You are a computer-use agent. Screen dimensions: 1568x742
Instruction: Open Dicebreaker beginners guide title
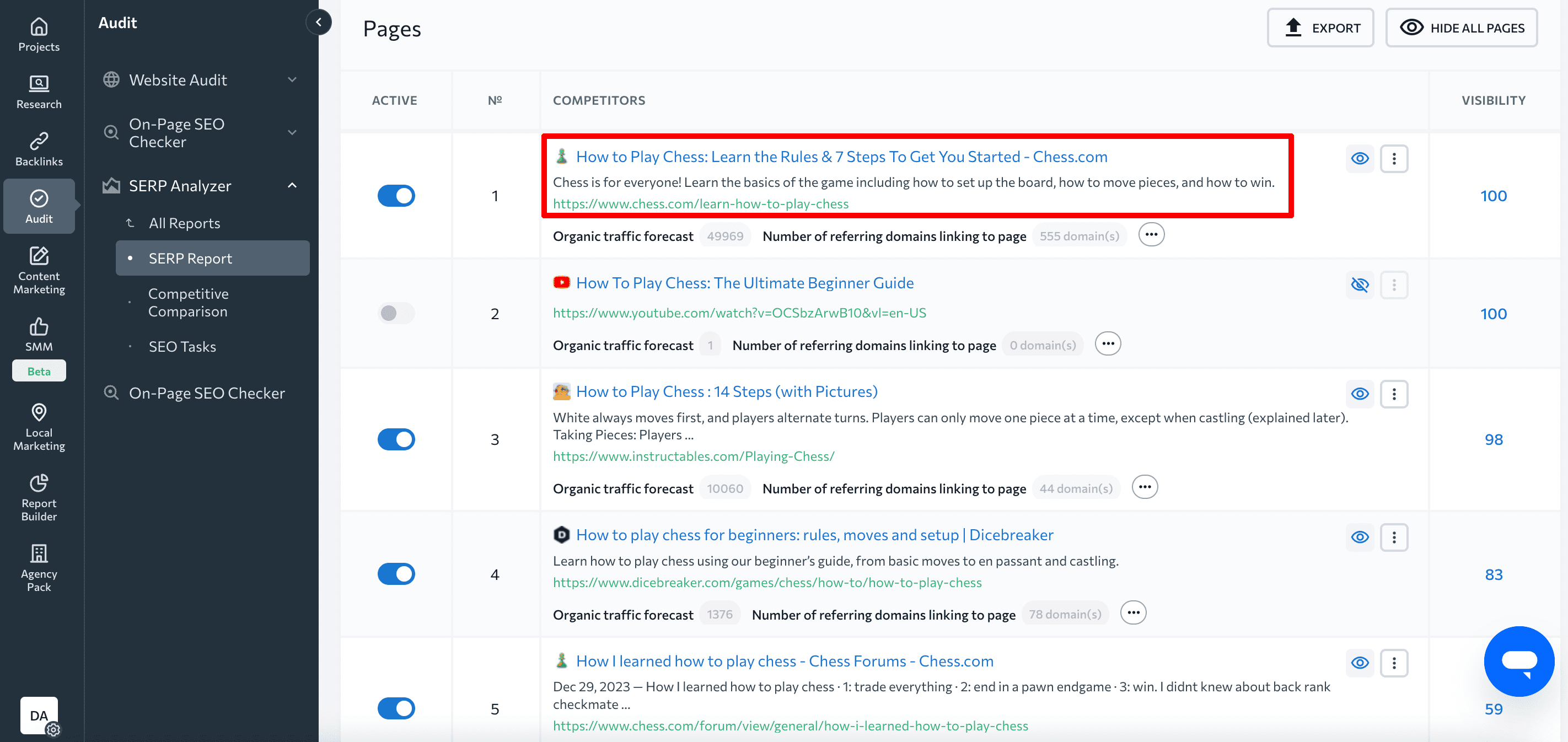(814, 535)
